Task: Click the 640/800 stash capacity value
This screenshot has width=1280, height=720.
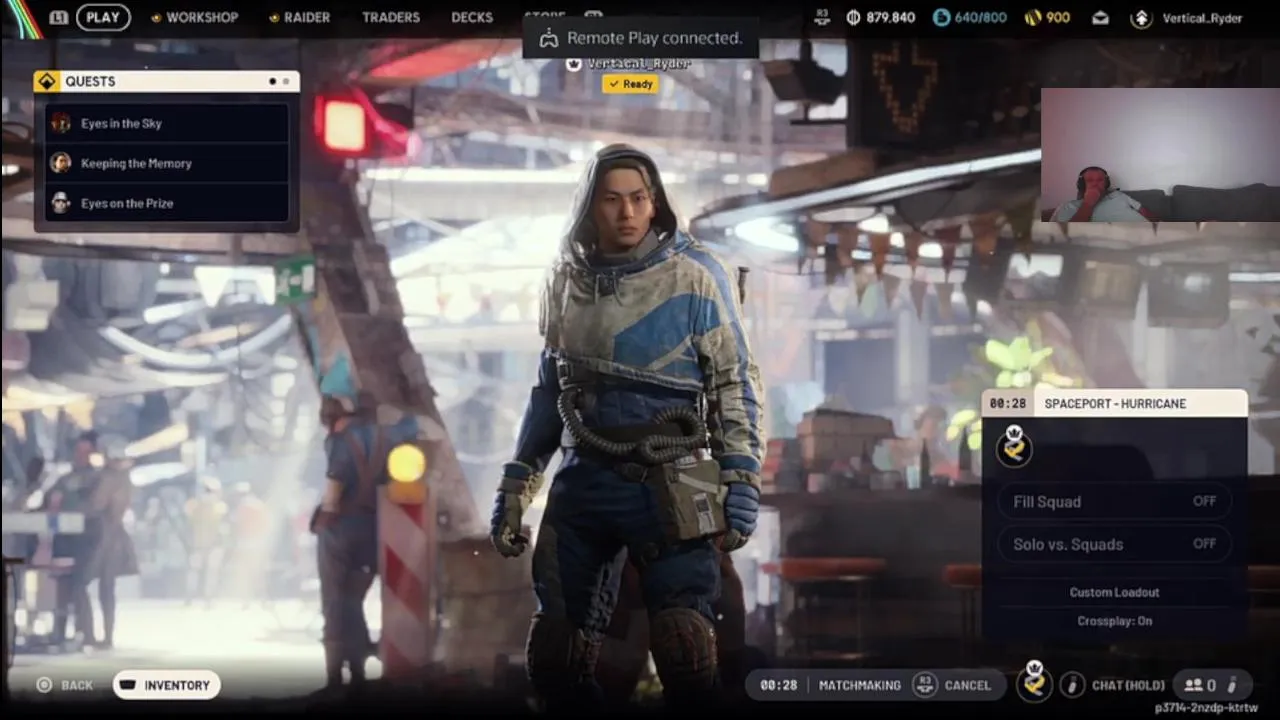Action: (982, 17)
